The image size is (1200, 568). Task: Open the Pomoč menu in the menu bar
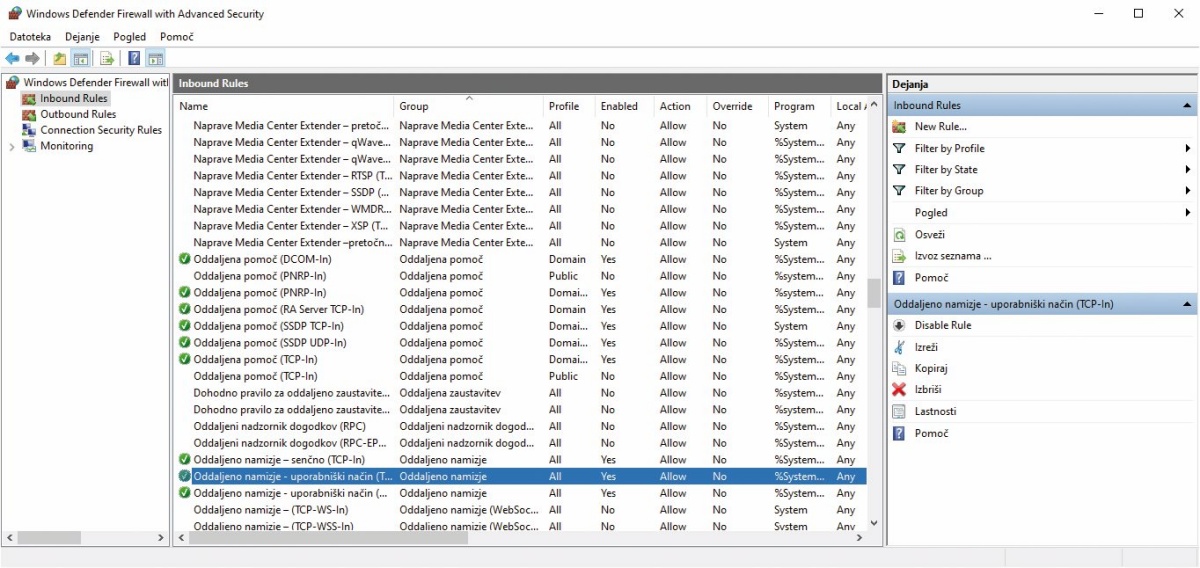pyautogui.click(x=177, y=36)
